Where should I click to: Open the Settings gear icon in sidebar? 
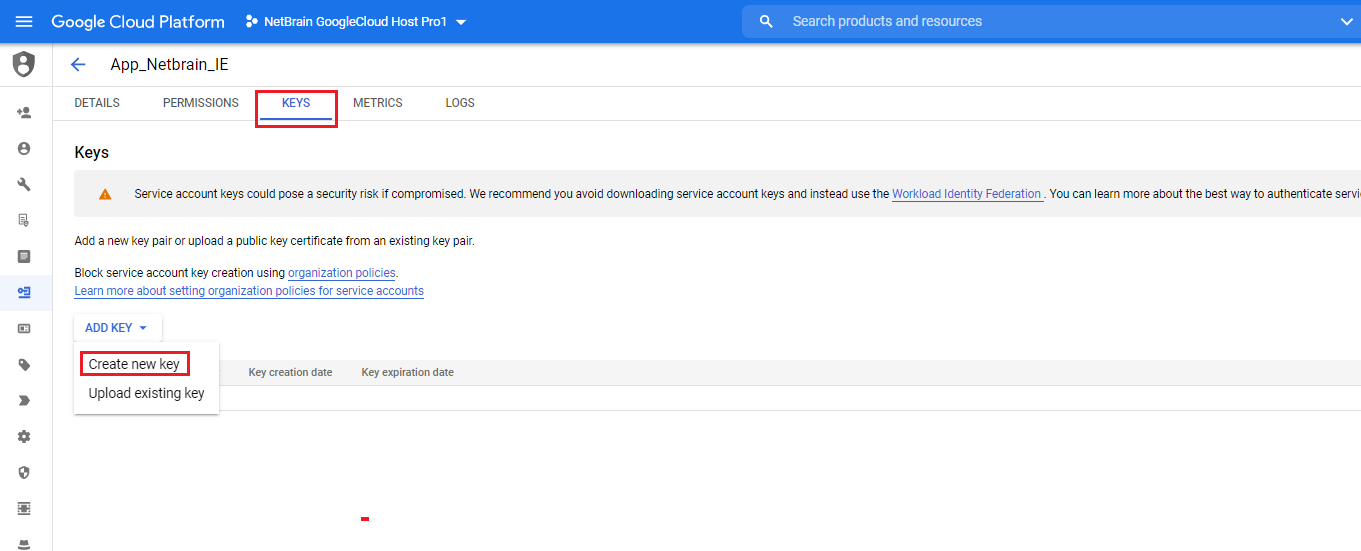[x=24, y=437]
